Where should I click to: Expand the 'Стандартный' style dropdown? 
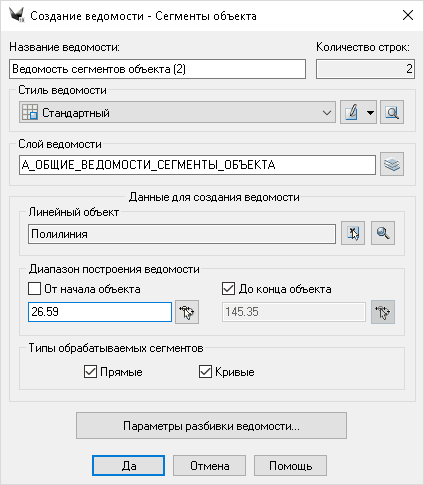(177, 113)
